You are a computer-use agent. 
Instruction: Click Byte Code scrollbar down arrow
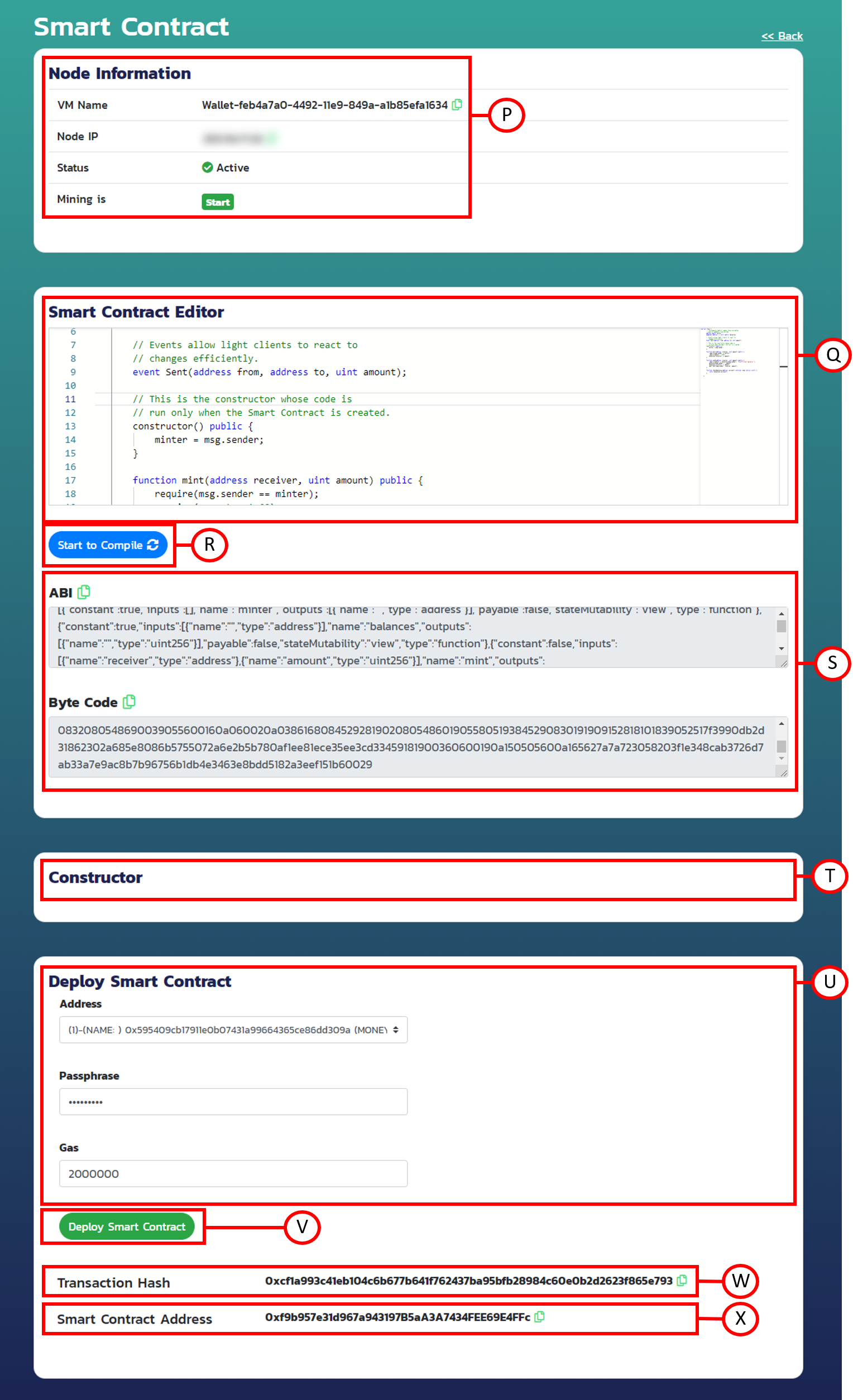[x=782, y=758]
